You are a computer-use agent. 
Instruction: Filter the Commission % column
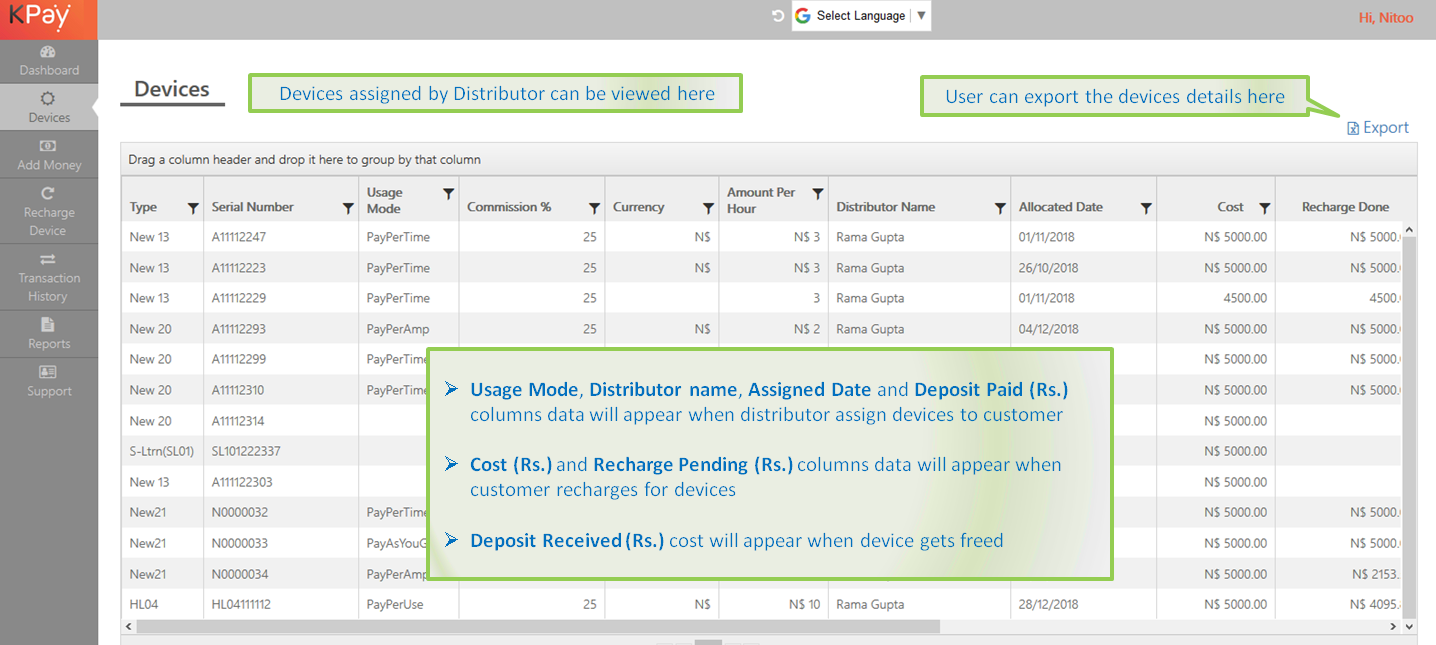tap(594, 208)
